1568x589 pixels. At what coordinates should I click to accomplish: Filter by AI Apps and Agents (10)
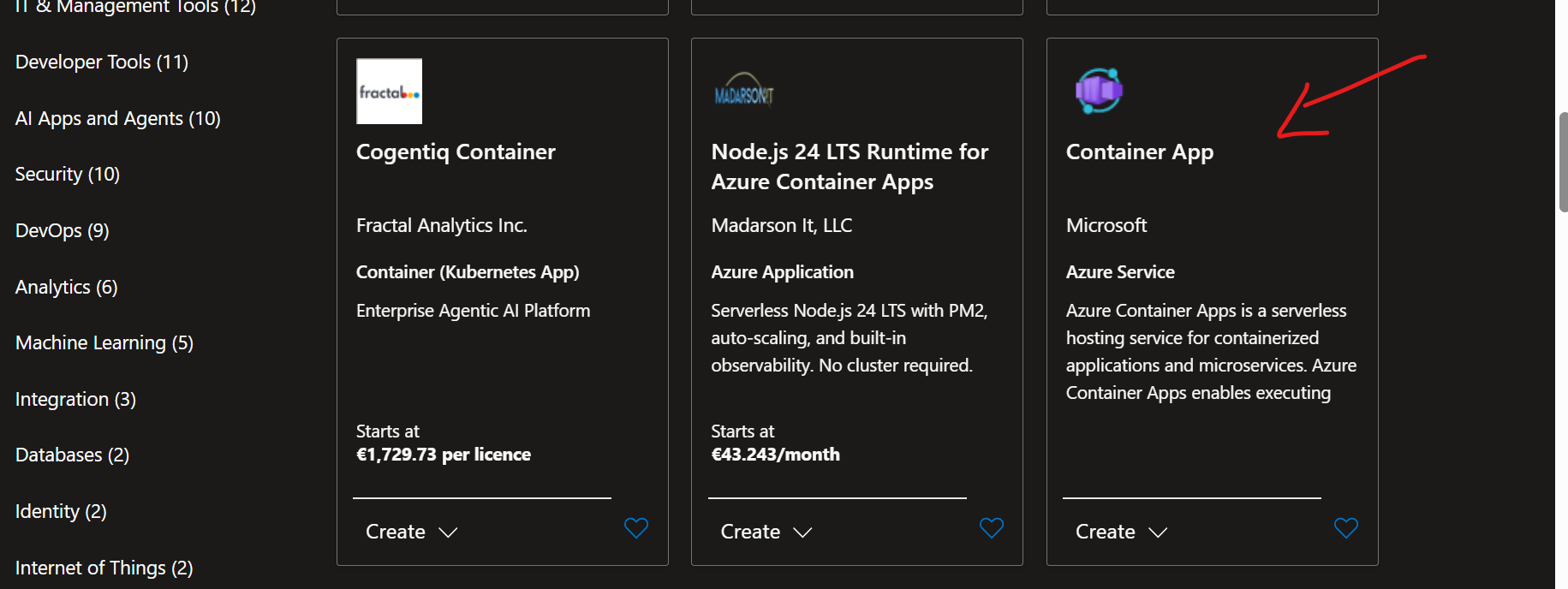(x=118, y=118)
